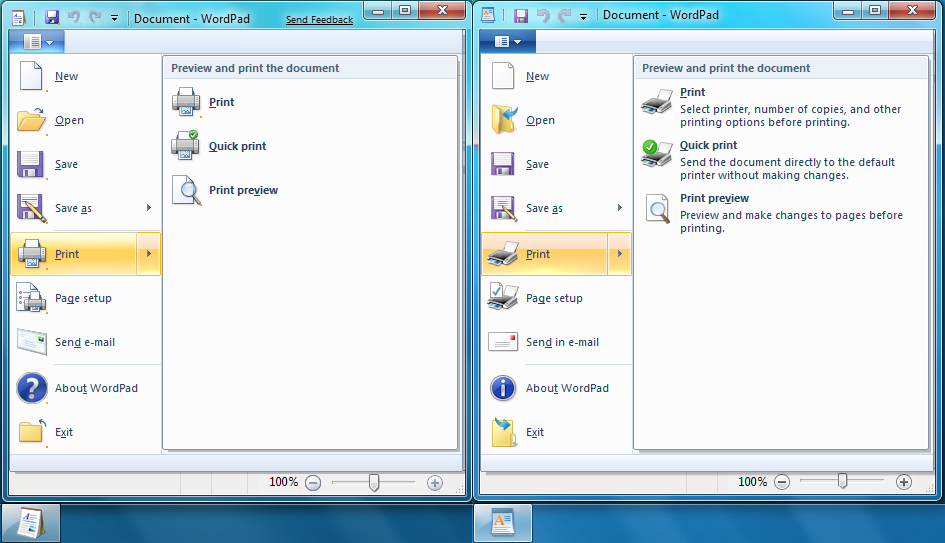Click Redo arrow in left window title bar
Image resolution: width=945 pixels, height=543 pixels.
[x=95, y=17]
